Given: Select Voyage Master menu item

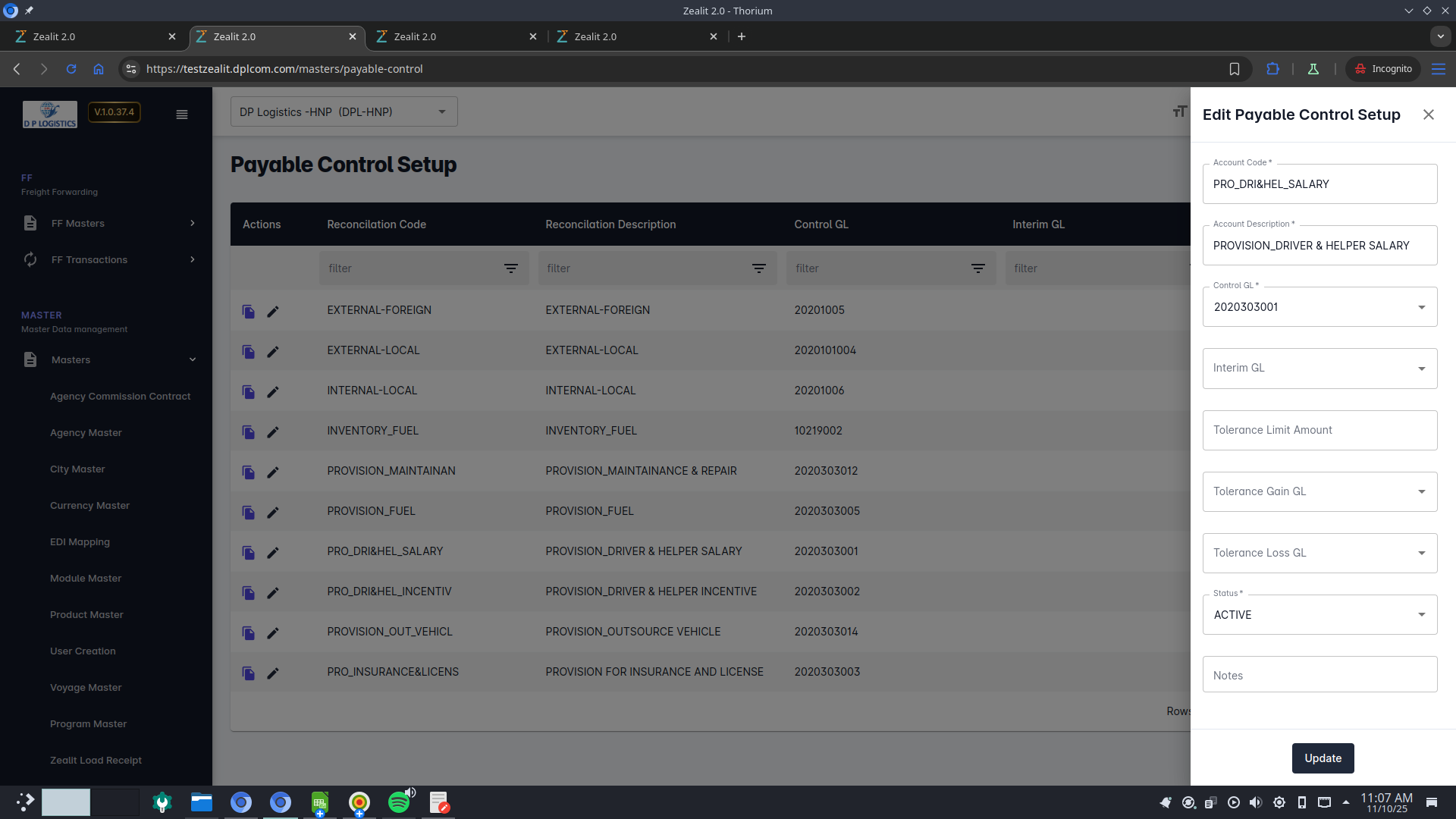Looking at the screenshot, I should click(86, 688).
